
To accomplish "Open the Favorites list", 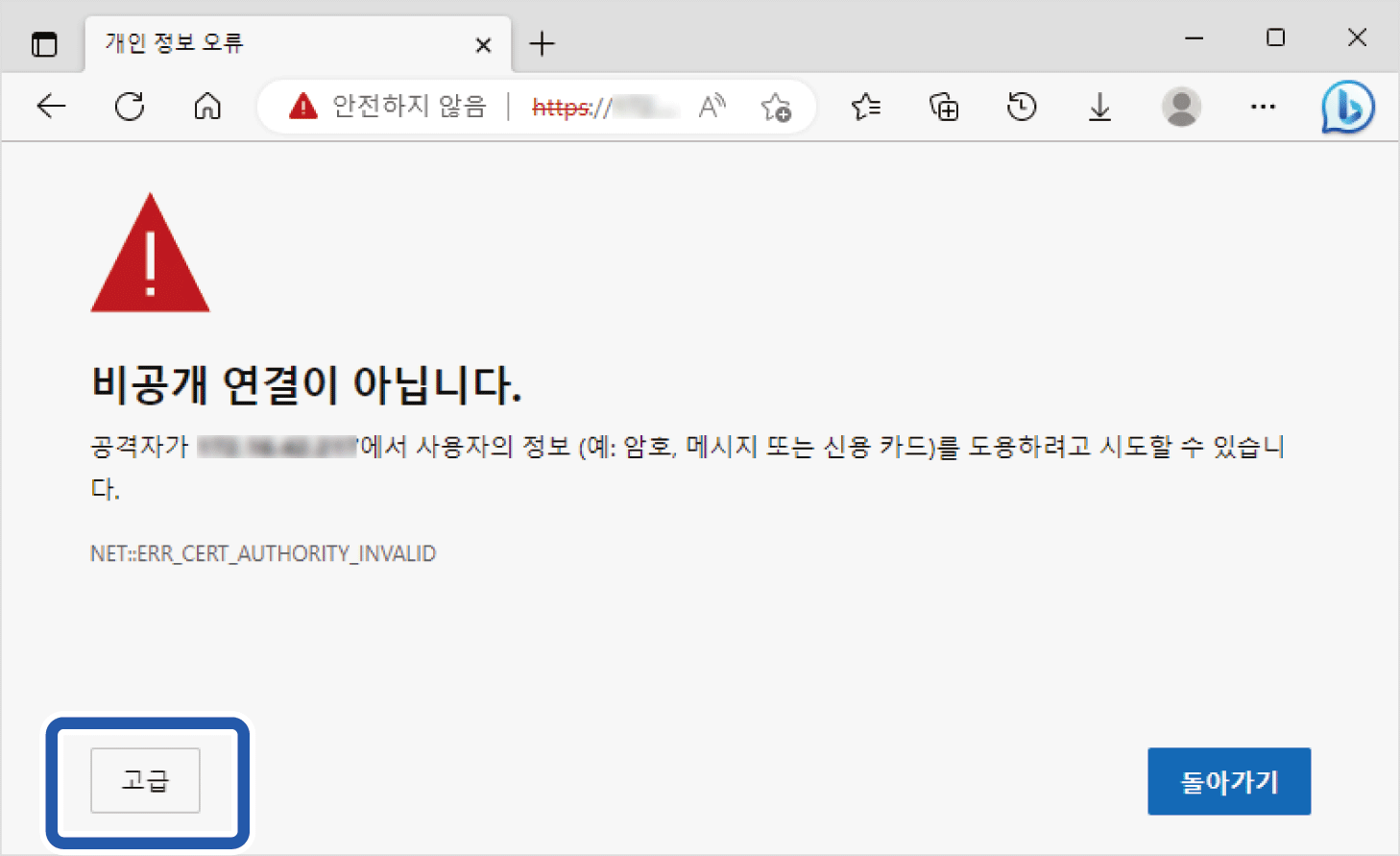I will click(865, 107).
